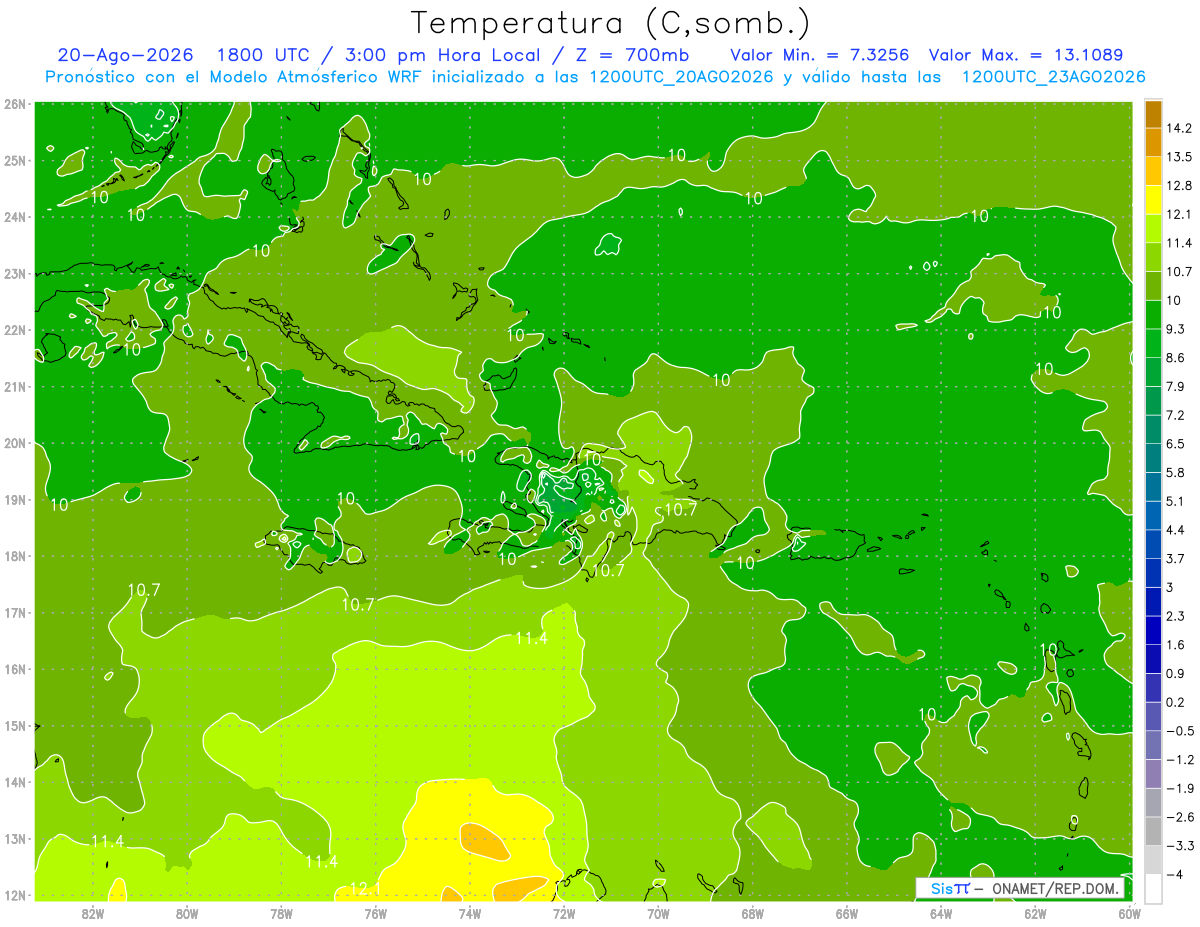
Task: Click the valid-until stamp "1200UTC_23AGO2026"
Action: 1053,77
